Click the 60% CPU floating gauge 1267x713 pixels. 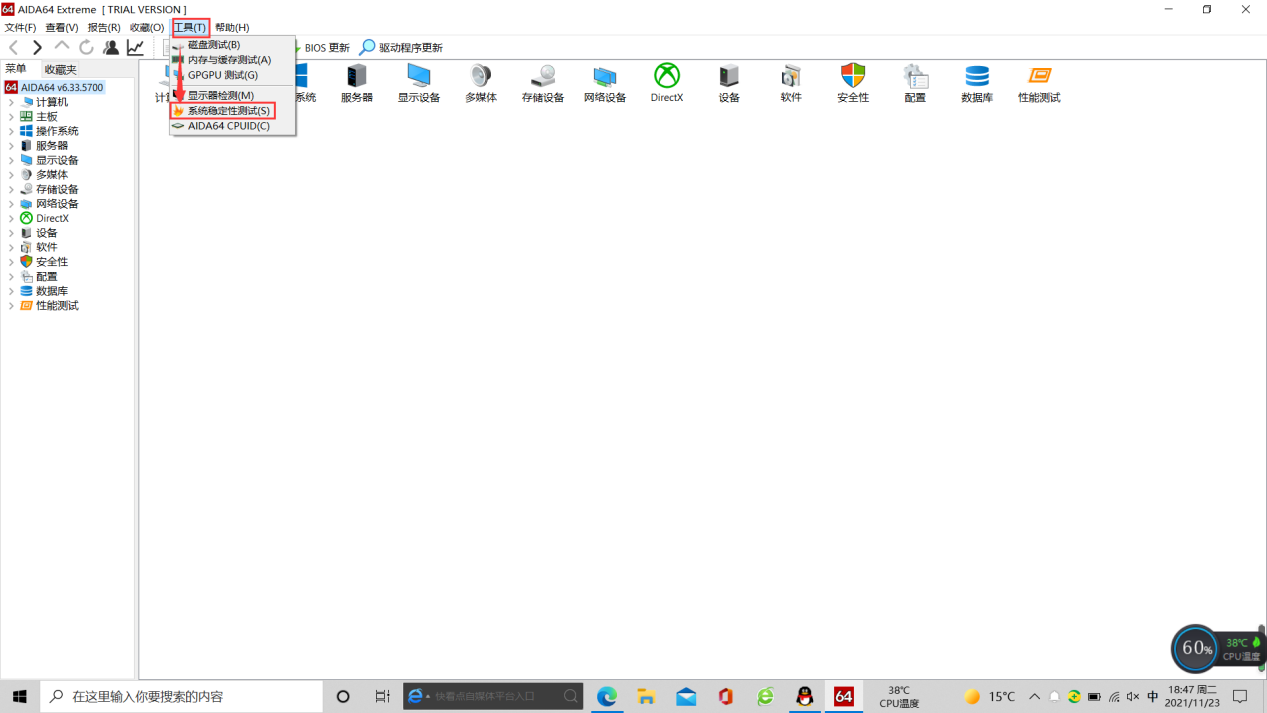coord(1196,648)
